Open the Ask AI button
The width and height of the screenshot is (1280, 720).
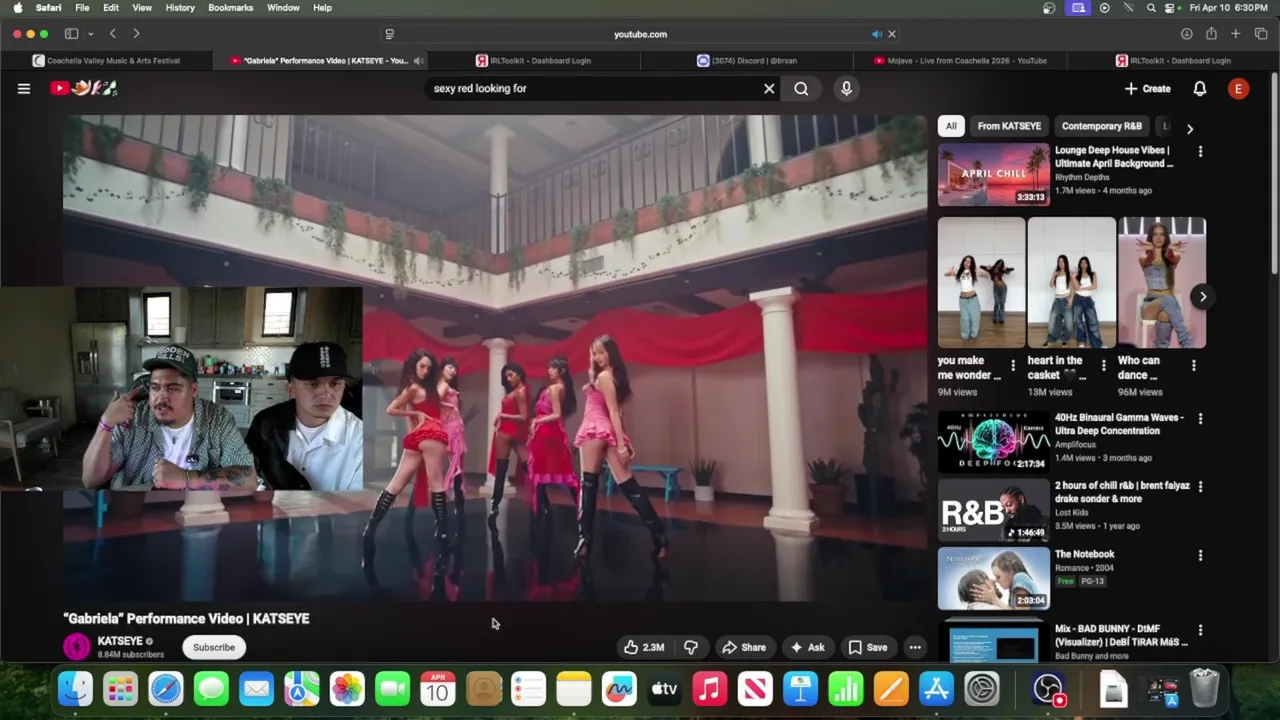807,647
